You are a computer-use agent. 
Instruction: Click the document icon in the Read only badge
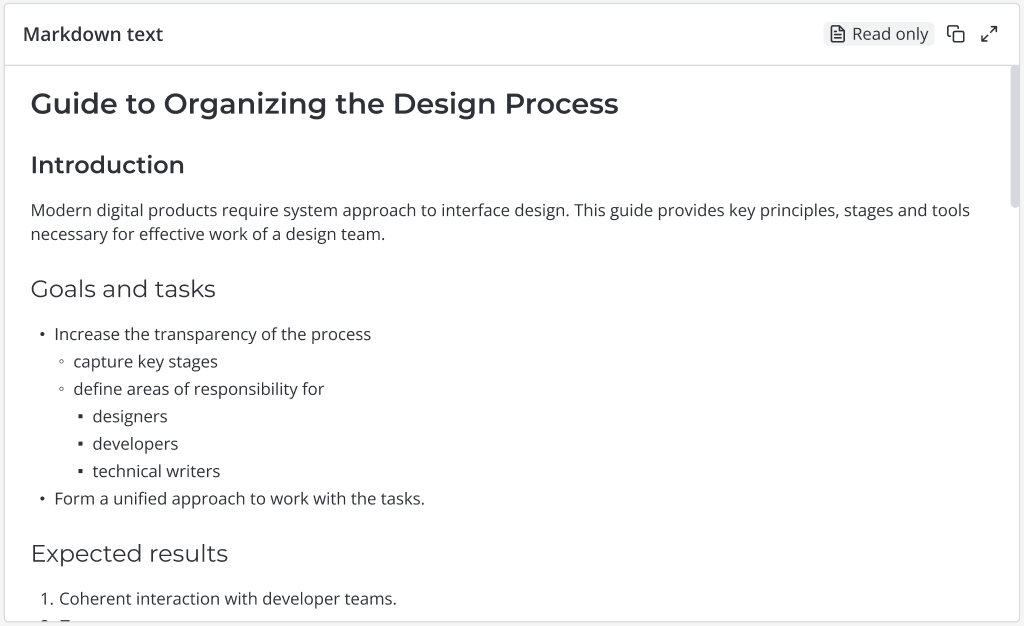[x=838, y=34]
